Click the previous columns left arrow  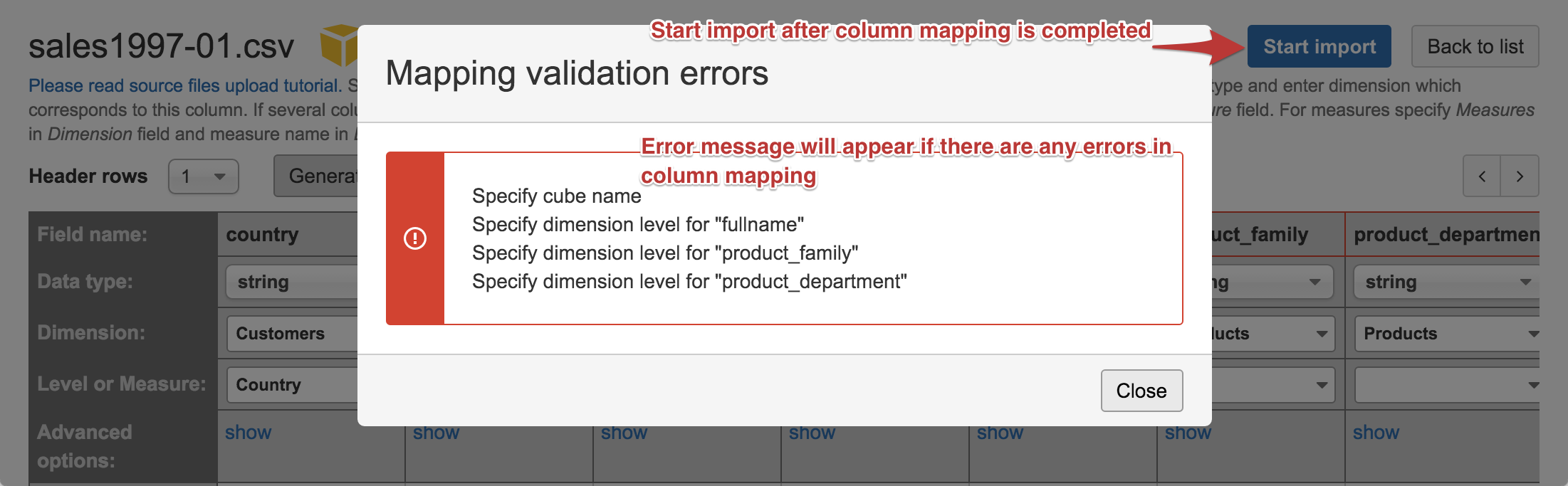(x=1481, y=176)
